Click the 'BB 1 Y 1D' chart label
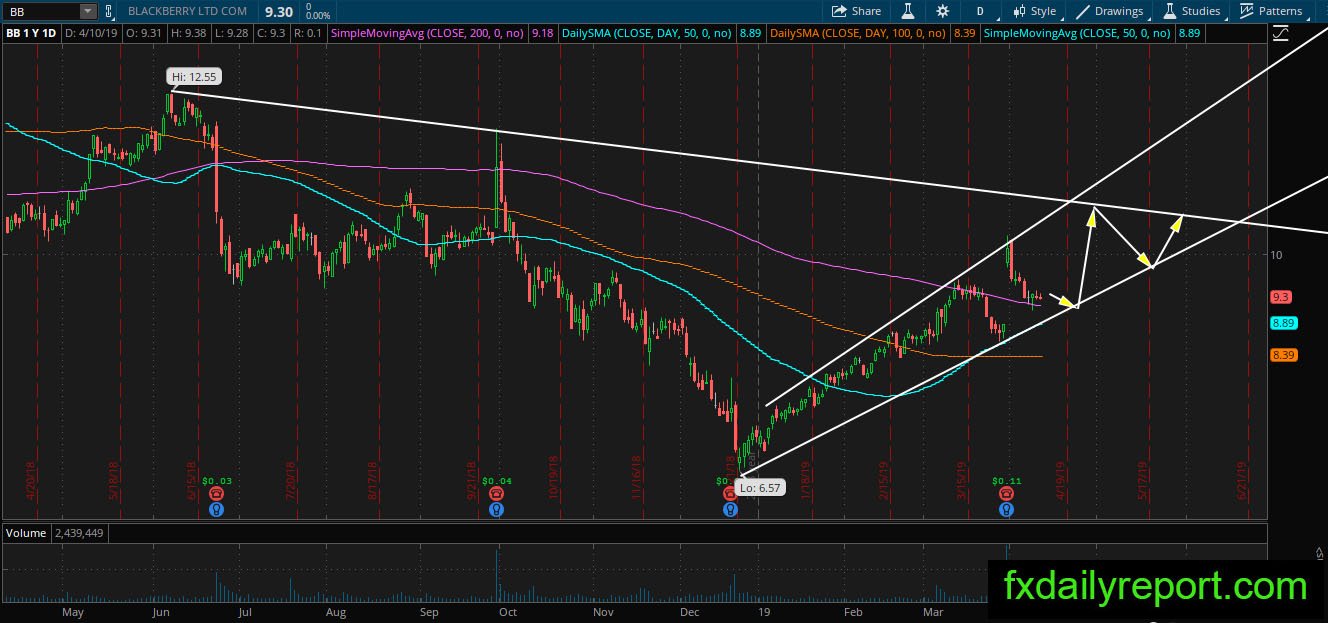Viewport: 1328px width, 623px height. tap(31, 33)
